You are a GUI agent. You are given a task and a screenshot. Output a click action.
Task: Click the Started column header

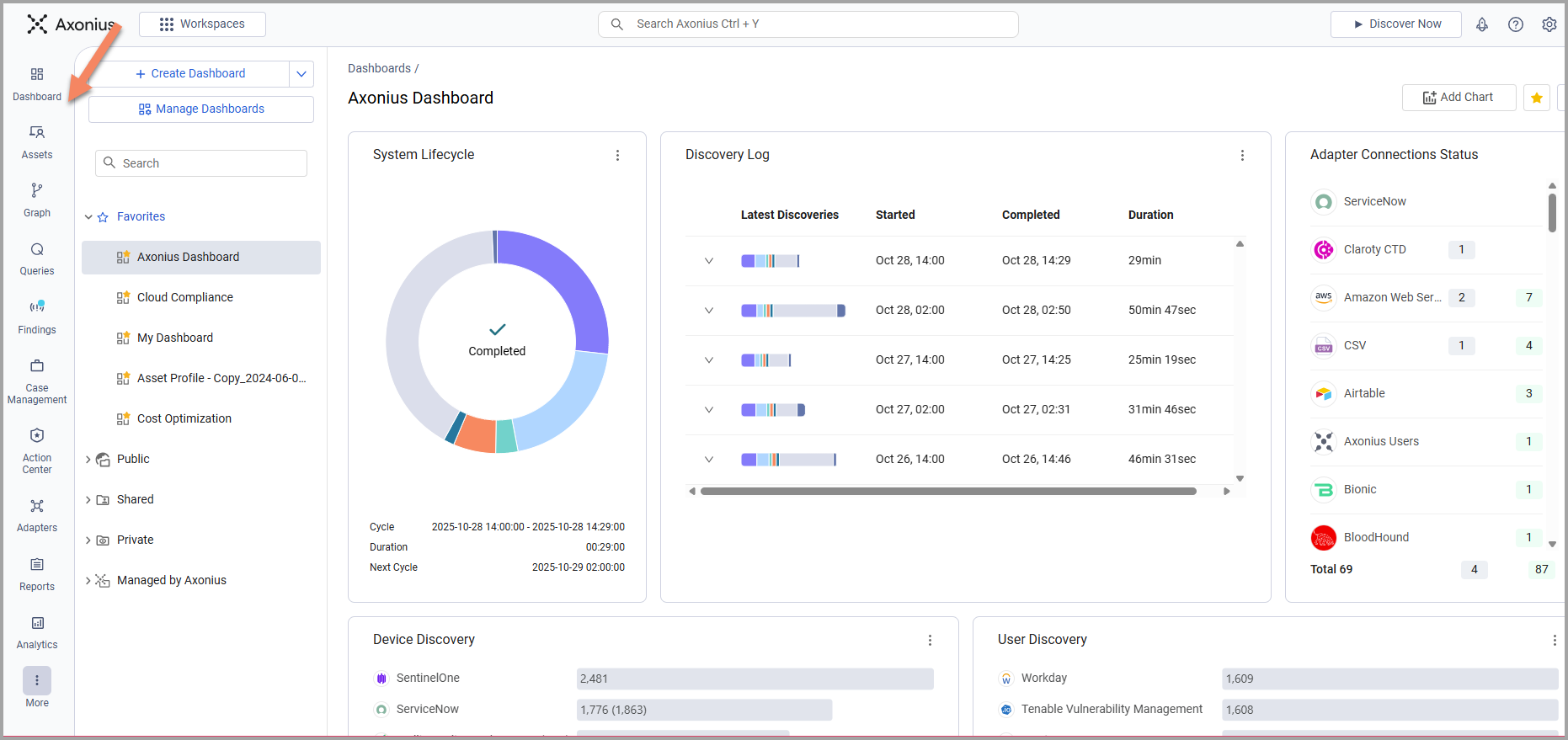(895, 216)
